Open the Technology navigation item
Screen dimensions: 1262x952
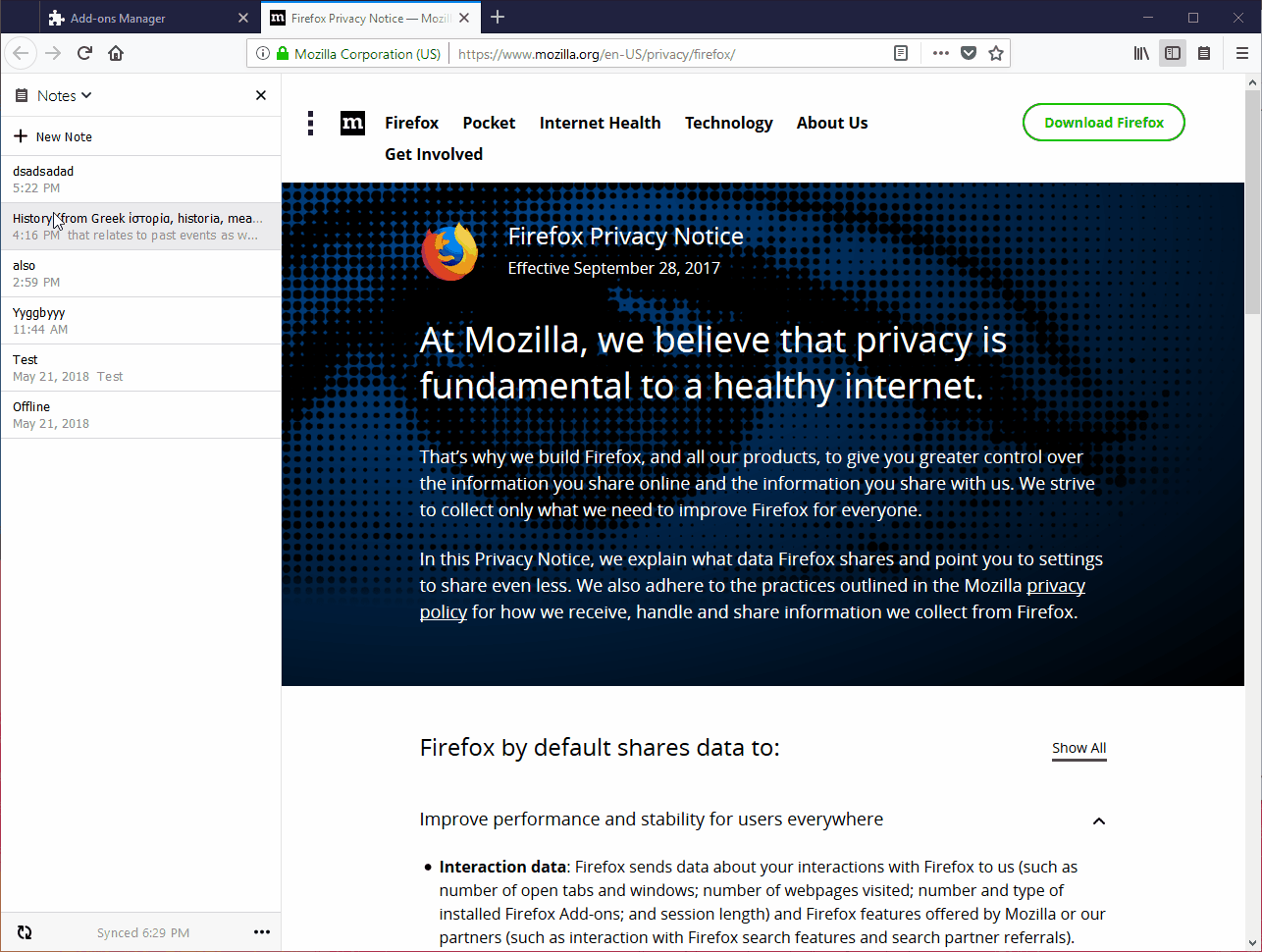pos(728,123)
